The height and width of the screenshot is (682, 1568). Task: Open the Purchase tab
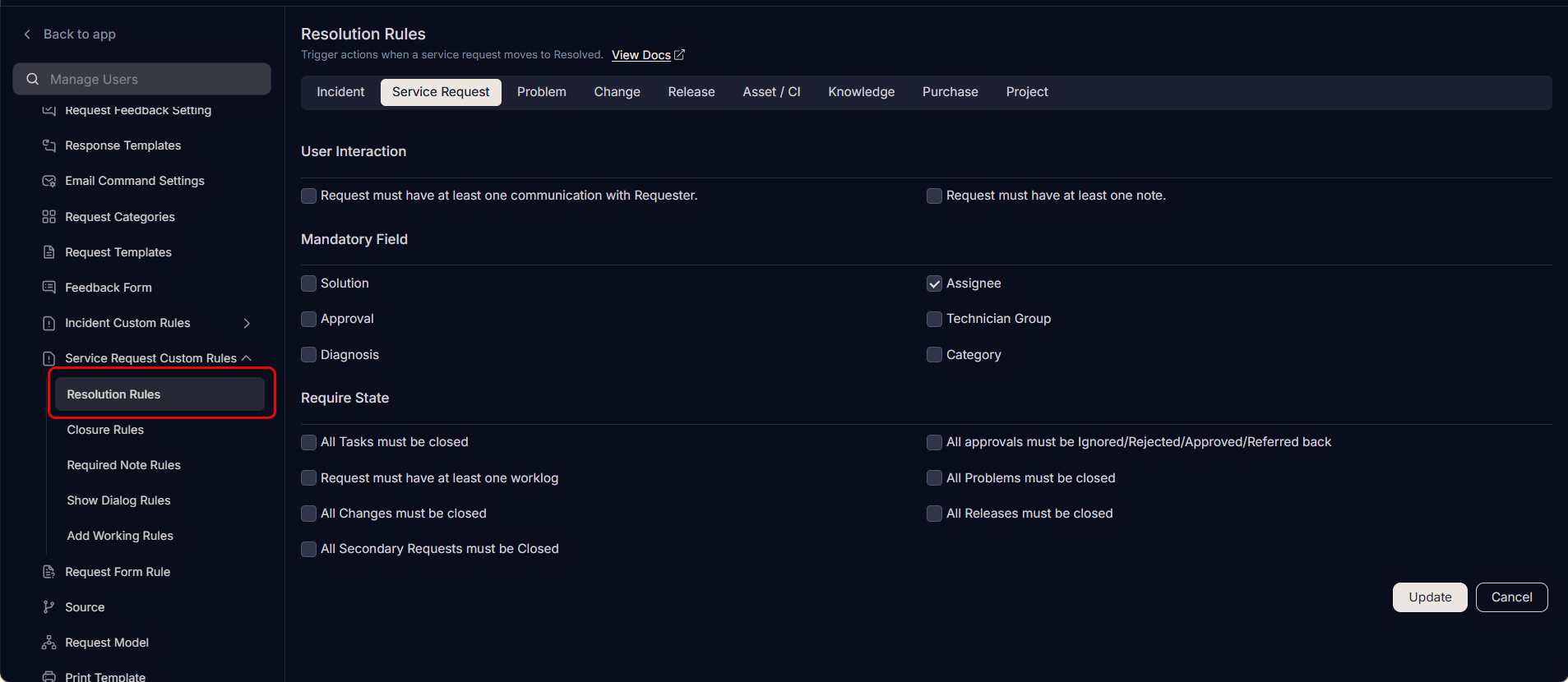point(951,92)
